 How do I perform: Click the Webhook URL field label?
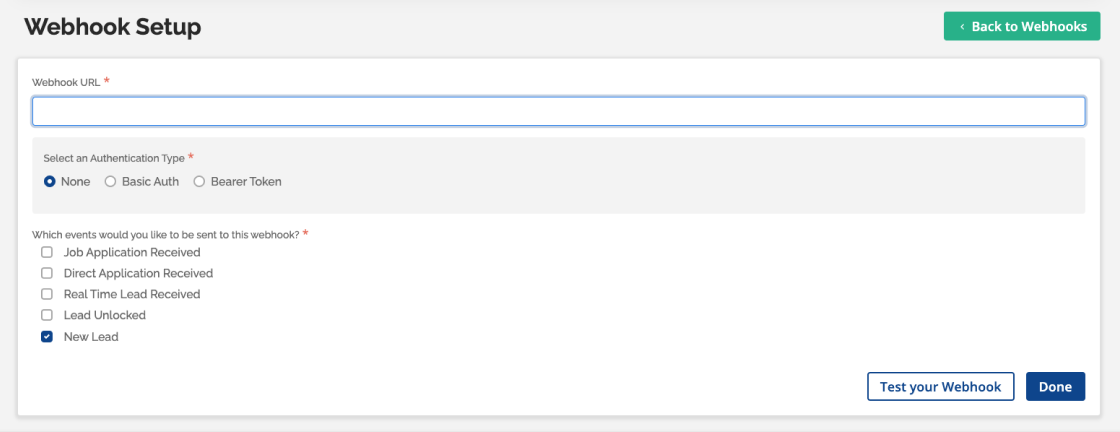coord(66,83)
